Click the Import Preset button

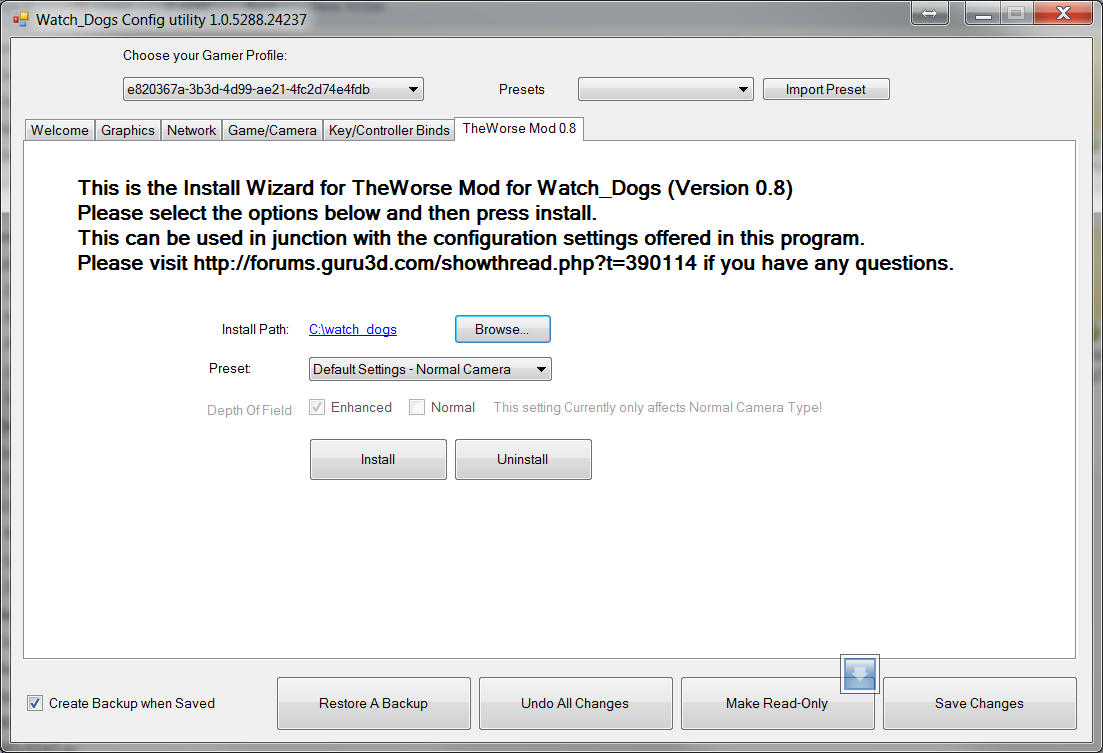826,89
